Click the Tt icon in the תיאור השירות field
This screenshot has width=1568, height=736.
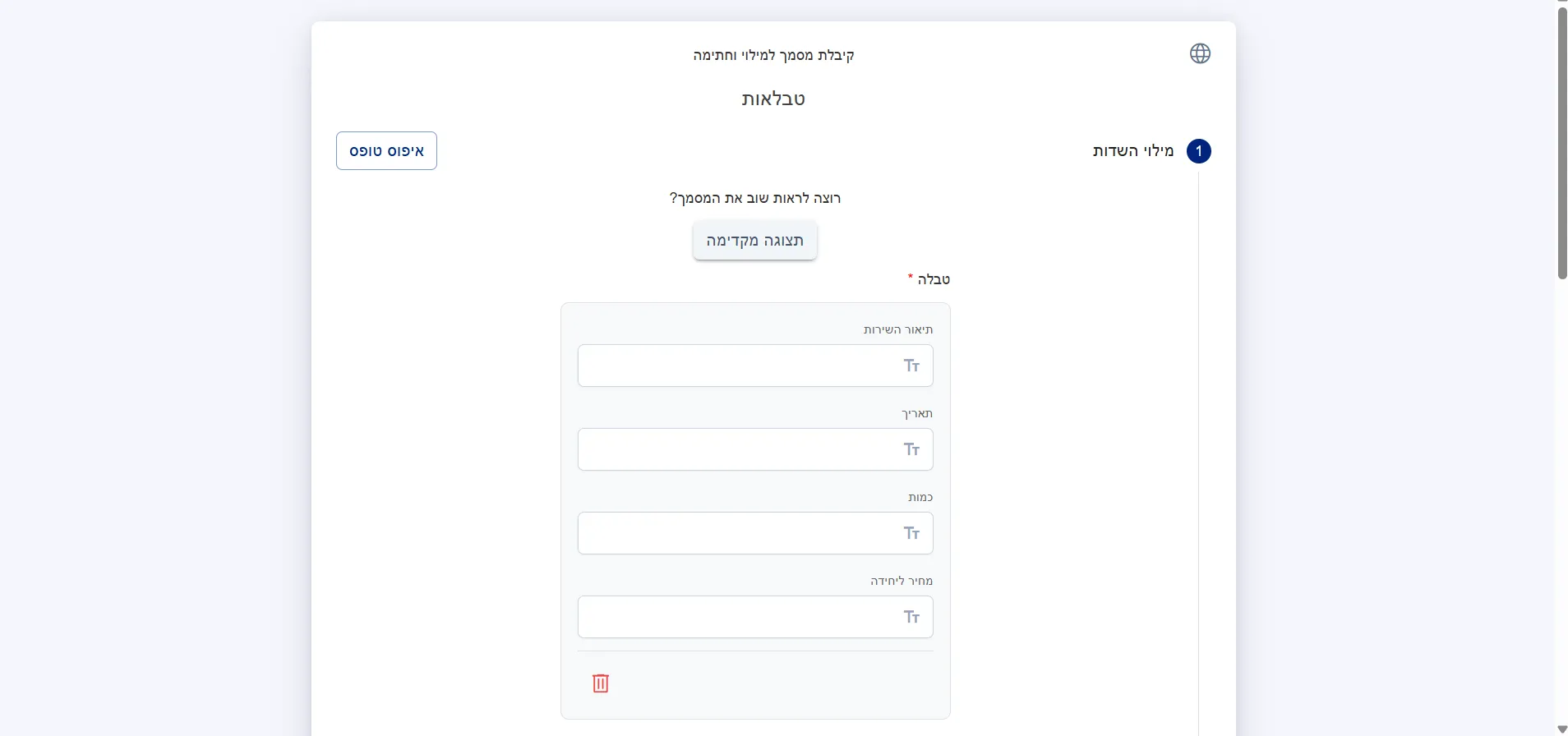(911, 366)
